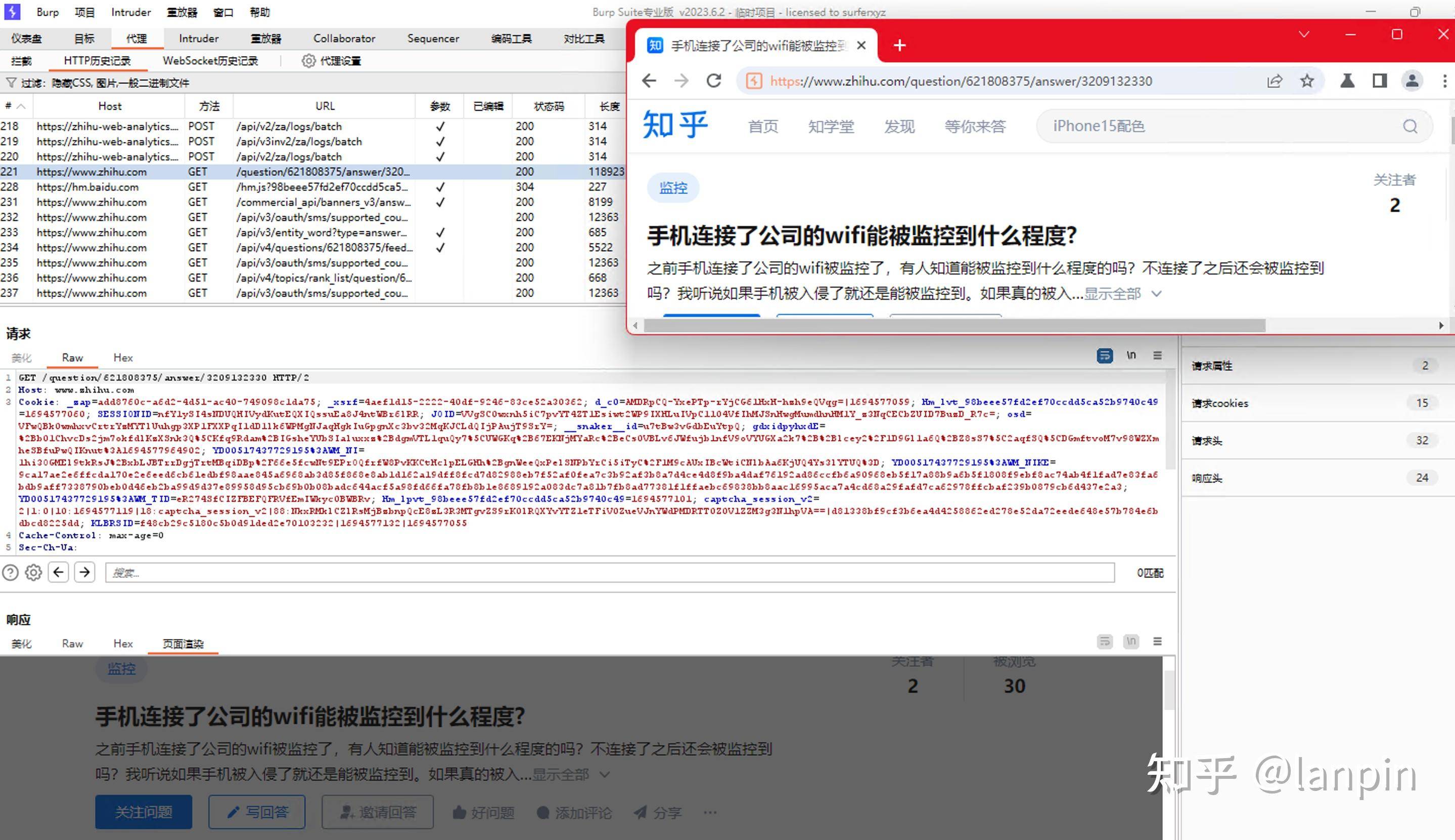Viewport: 1455px width, 840px height.
Task: Click the filter funnel icon
Action: click(x=11, y=82)
